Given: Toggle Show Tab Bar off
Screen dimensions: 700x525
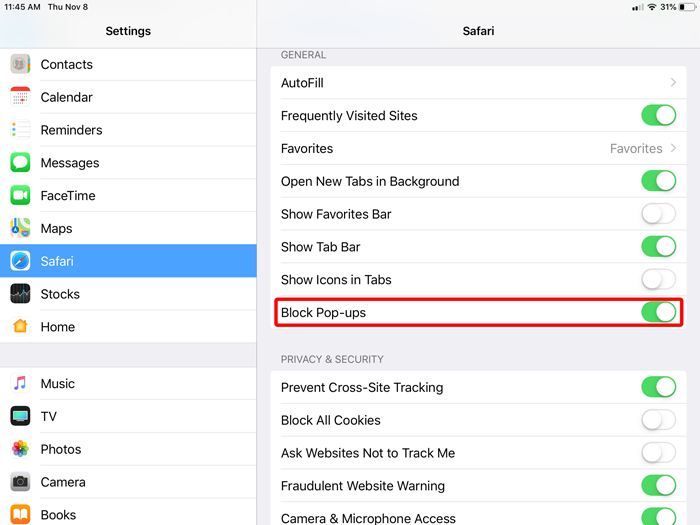Looking at the screenshot, I should [x=658, y=246].
